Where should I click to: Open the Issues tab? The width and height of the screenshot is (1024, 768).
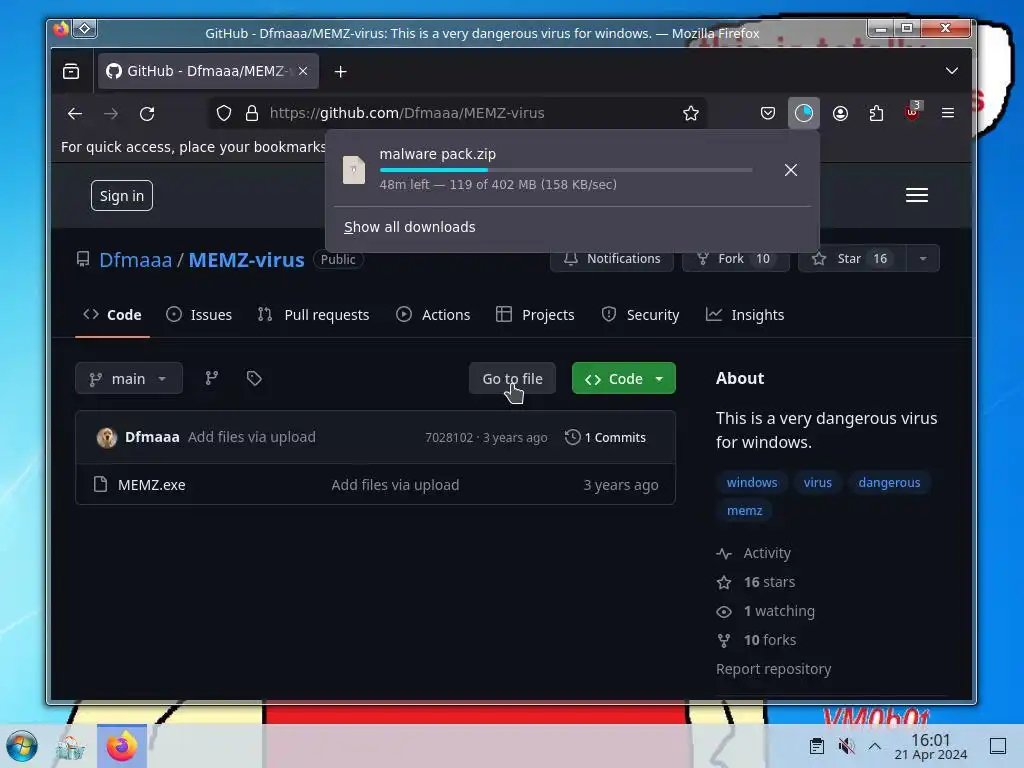tap(199, 315)
